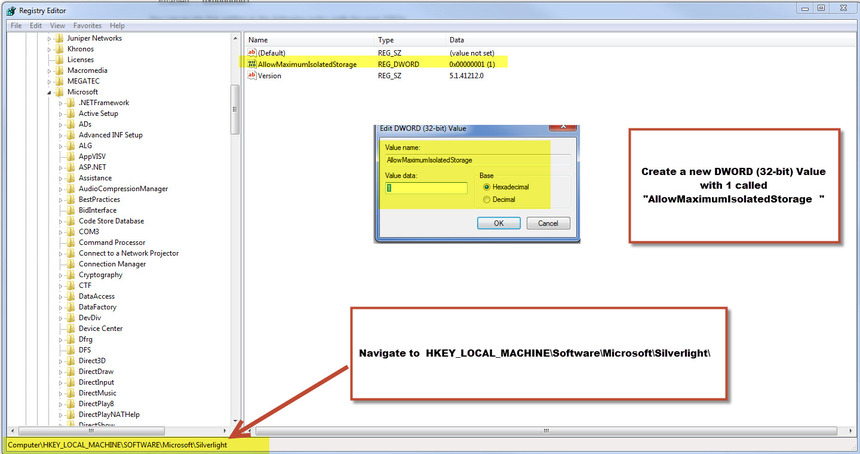Click the MEGATEC folder icon

[59, 81]
